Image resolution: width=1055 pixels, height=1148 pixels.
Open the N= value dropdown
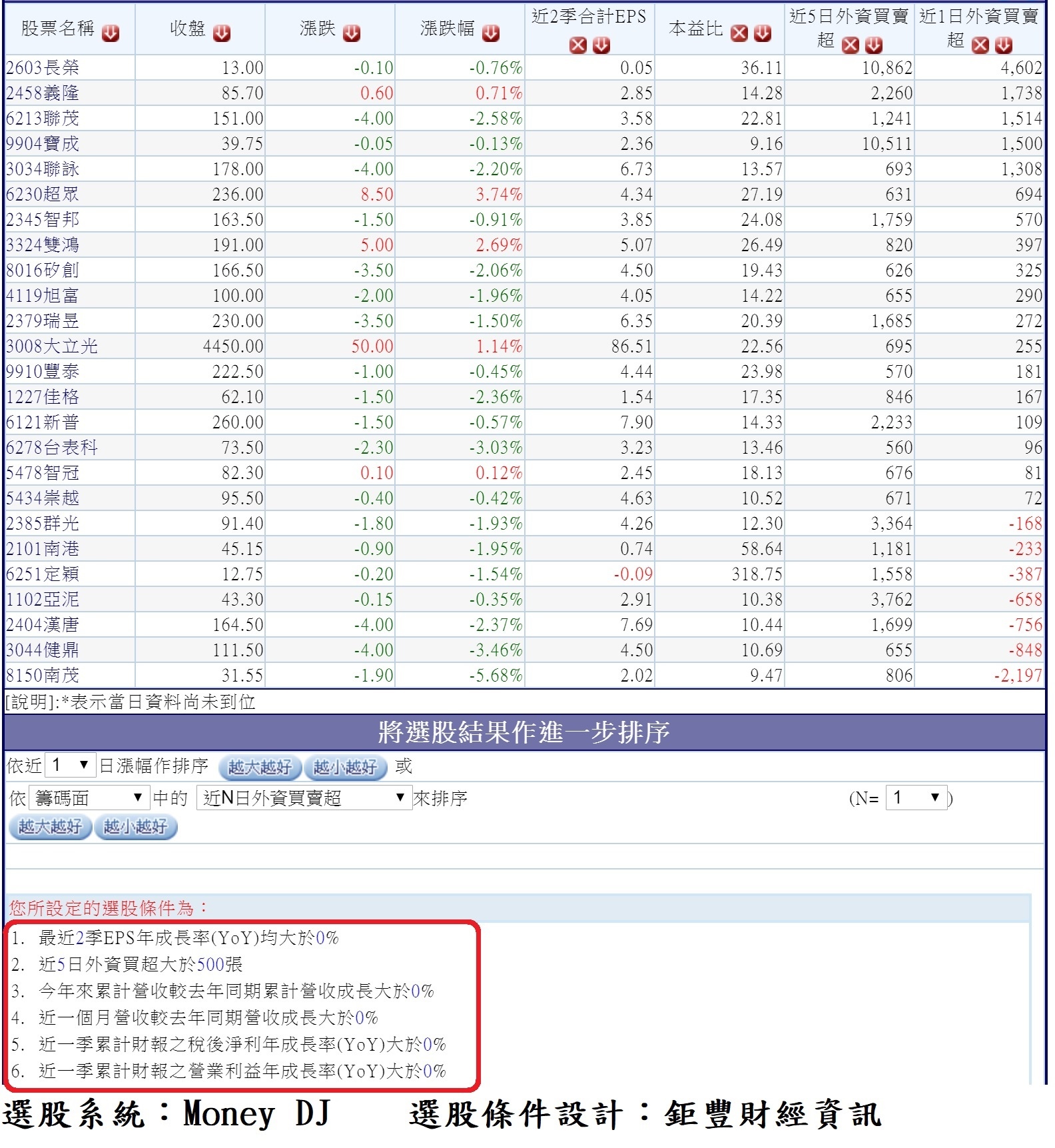[x=916, y=798]
